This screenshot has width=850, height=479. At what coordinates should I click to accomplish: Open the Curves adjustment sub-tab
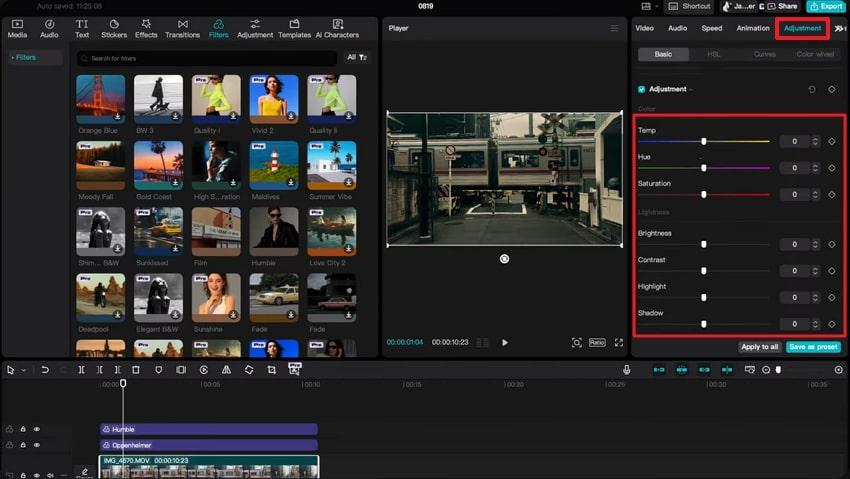click(764, 54)
